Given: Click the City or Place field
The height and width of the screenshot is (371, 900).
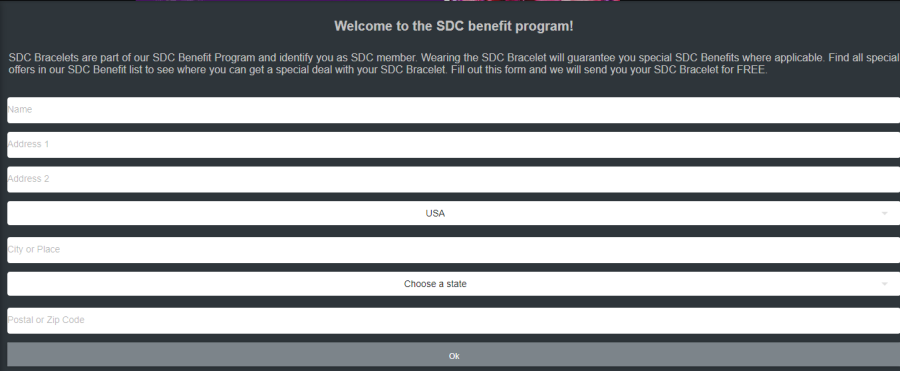Looking at the screenshot, I should (x=453, y=250).
